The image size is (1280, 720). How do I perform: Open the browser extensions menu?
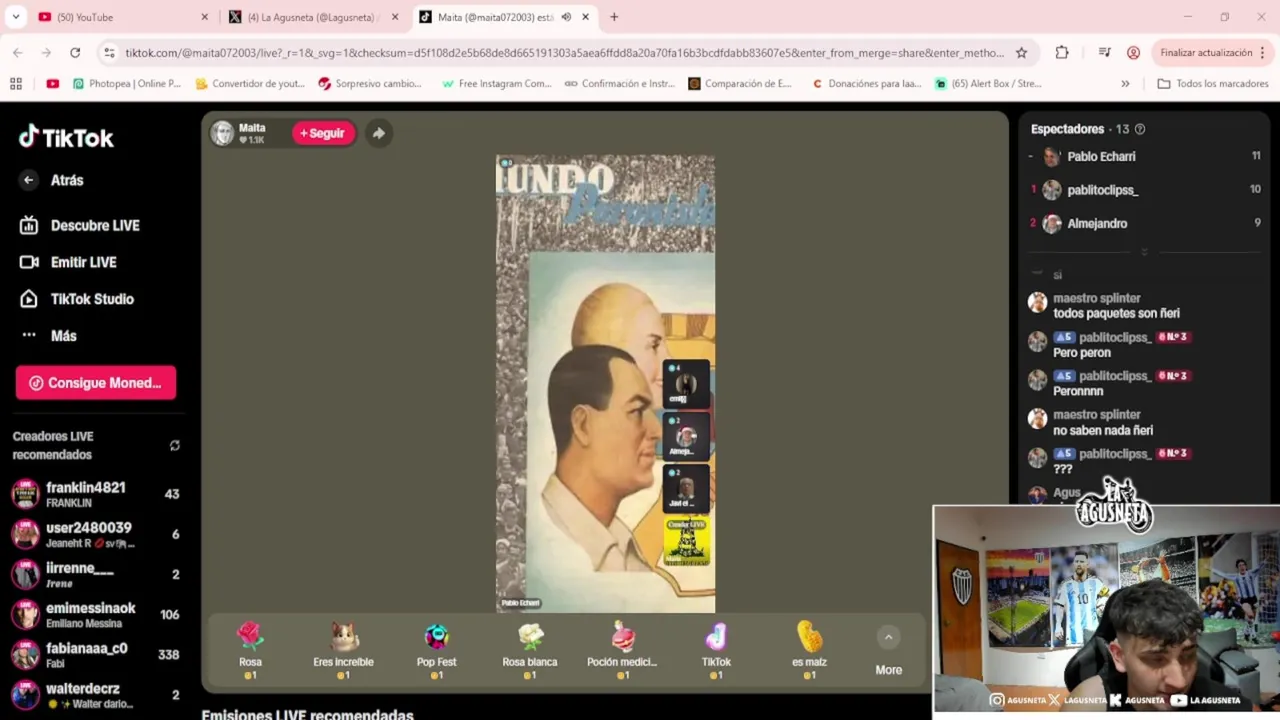coord(1062,53)
